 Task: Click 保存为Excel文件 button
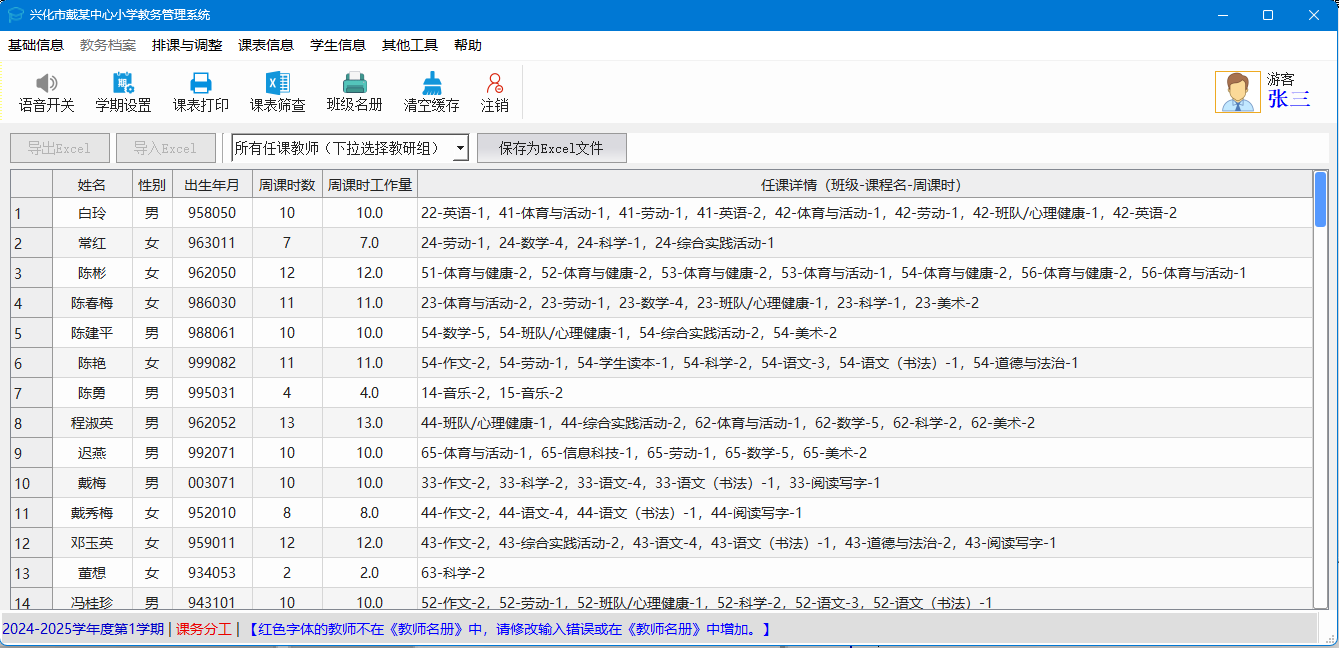click(551, 149)
